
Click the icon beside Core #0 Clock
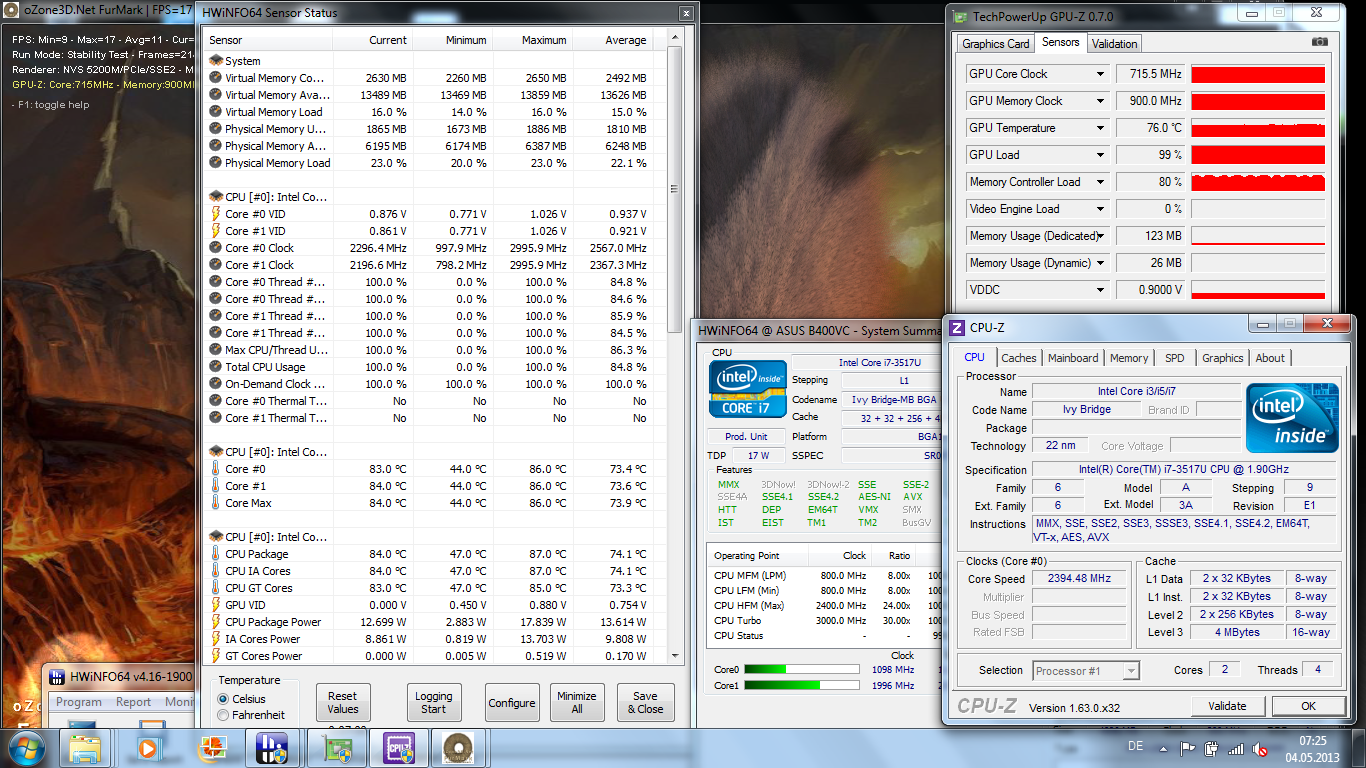click(x=215, y=248)
